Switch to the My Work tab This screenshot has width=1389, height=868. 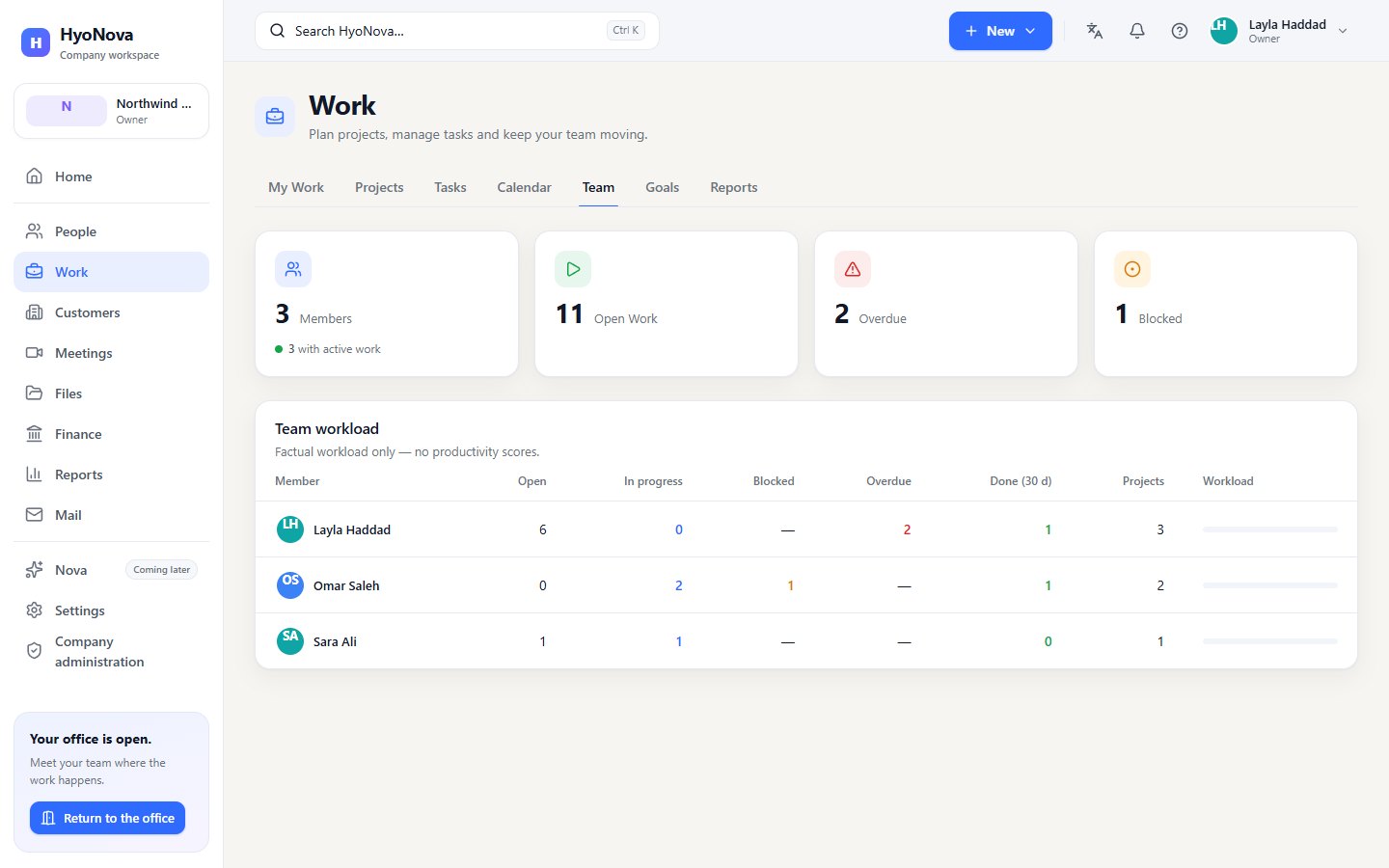[x=296, y=187]
